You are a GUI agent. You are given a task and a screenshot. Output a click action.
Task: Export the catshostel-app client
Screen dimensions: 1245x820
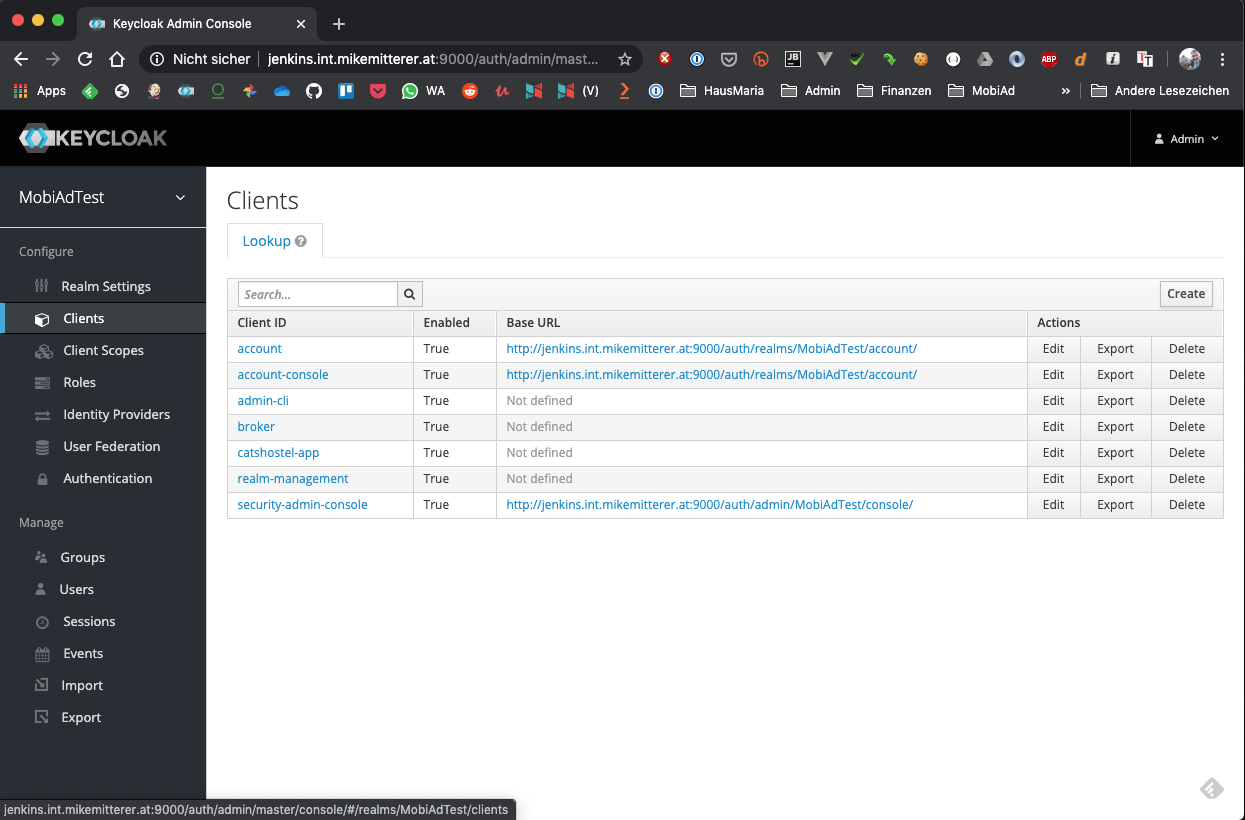pos(1116,453)
